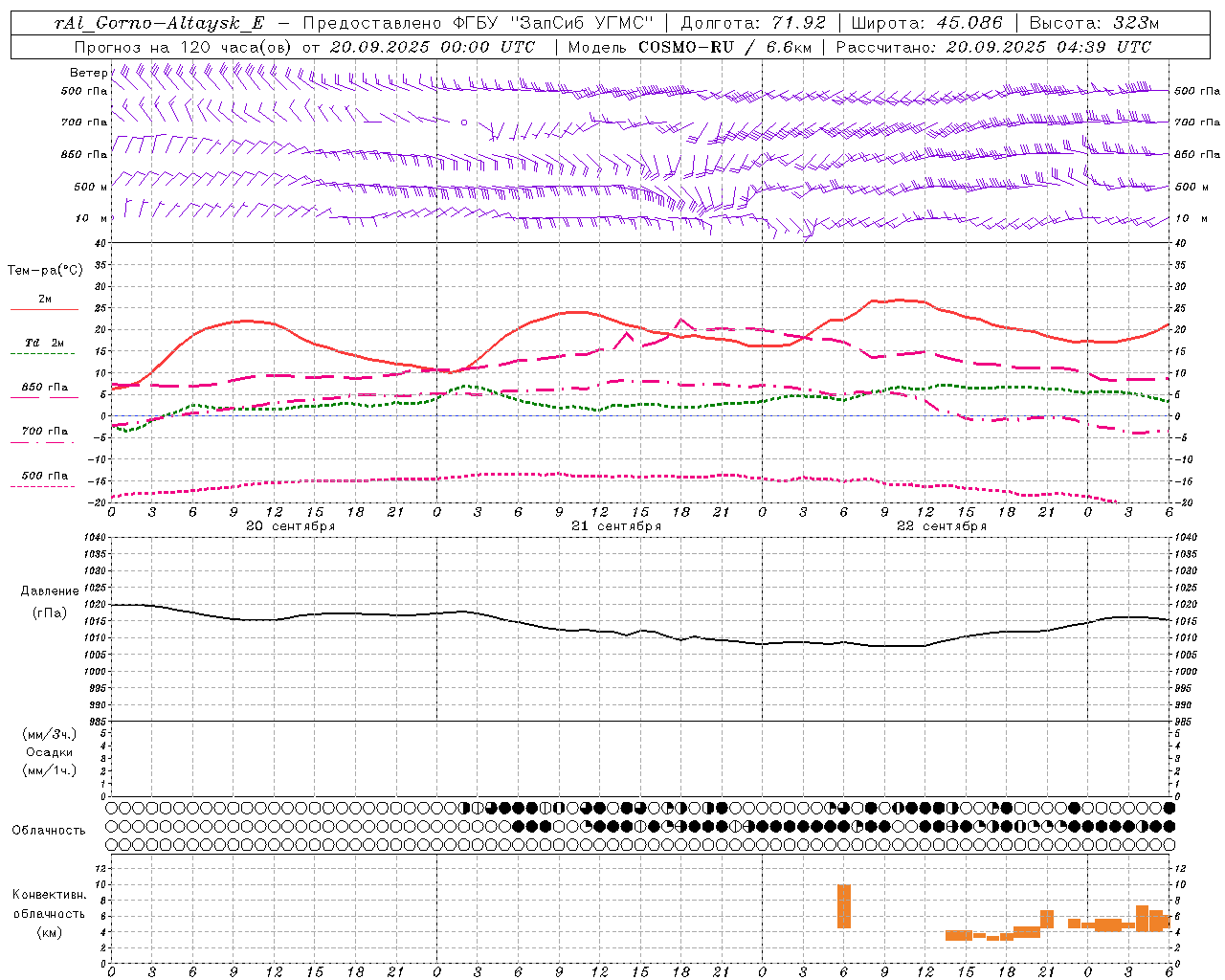Click the 700 гПа wind level label on left
The width and height of the screenshot is (1225, 980).
(x=84, y=122)
